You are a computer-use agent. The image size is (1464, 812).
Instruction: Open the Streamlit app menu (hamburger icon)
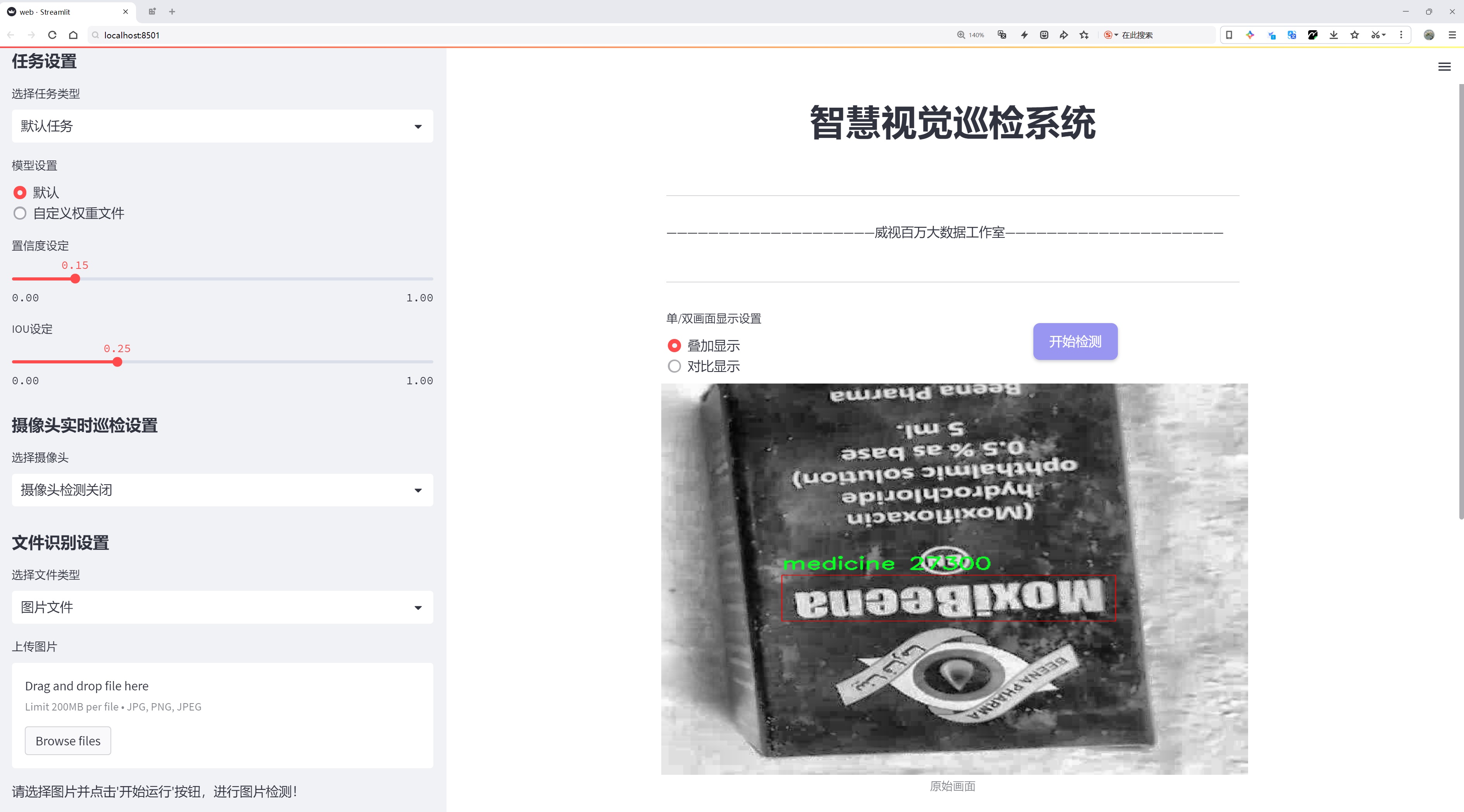pos(1443,66)
